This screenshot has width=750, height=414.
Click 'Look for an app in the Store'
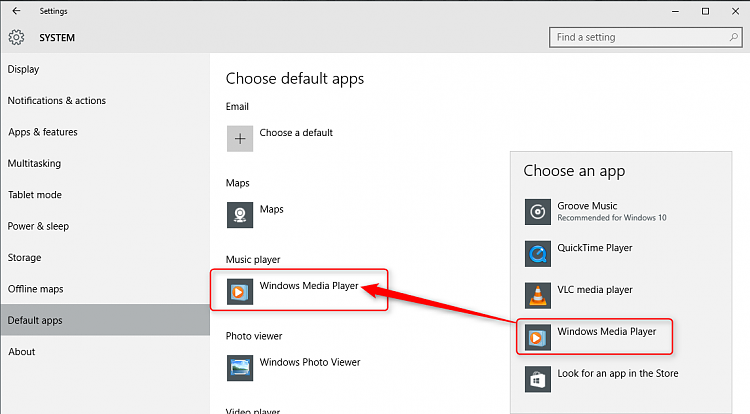pyautogui.click(x=618, y=373)
